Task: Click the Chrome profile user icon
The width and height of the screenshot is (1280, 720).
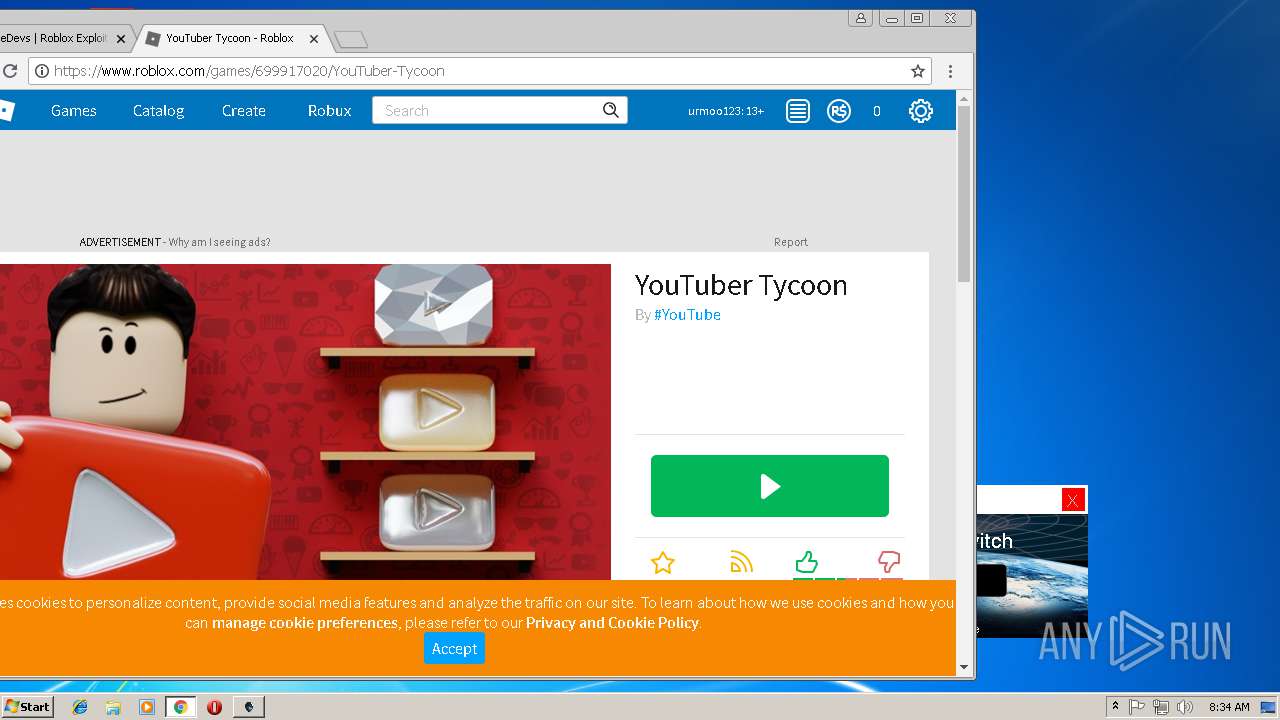Action: tap(860, 18)
